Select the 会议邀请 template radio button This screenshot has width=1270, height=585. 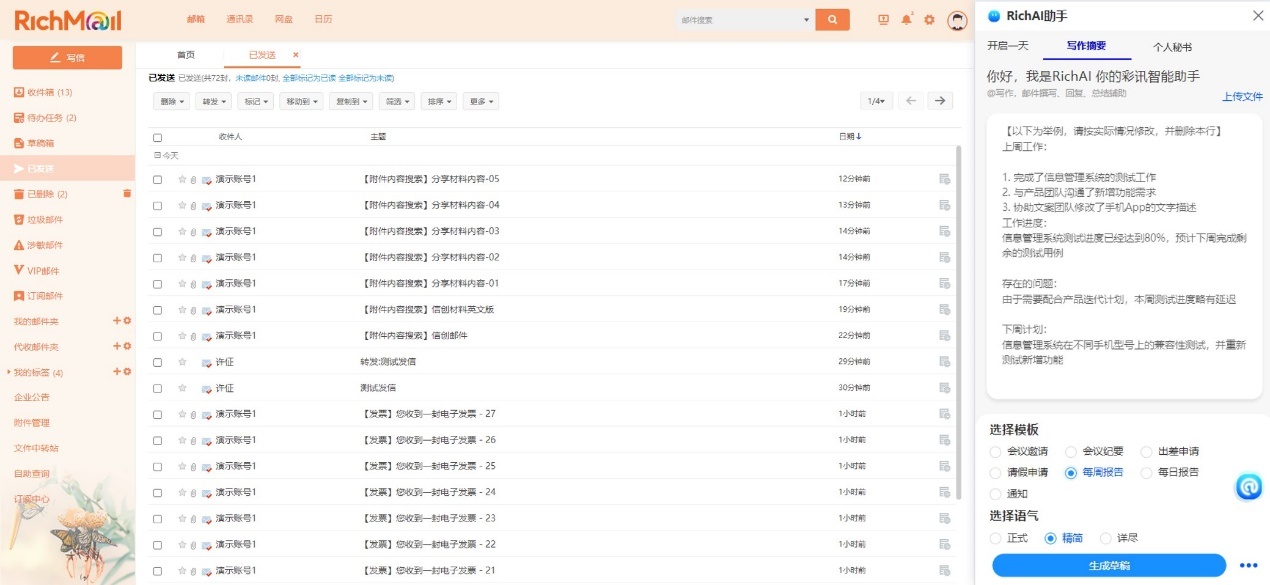[995, 452]
